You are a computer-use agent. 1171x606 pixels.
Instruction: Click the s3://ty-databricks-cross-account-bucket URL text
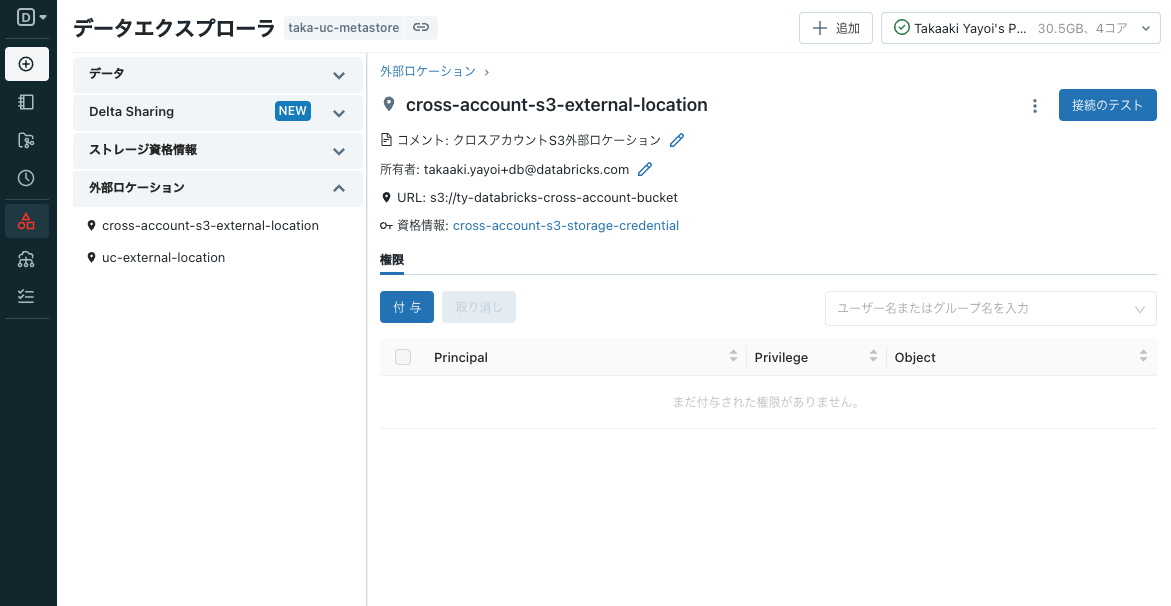pos(554,198)
